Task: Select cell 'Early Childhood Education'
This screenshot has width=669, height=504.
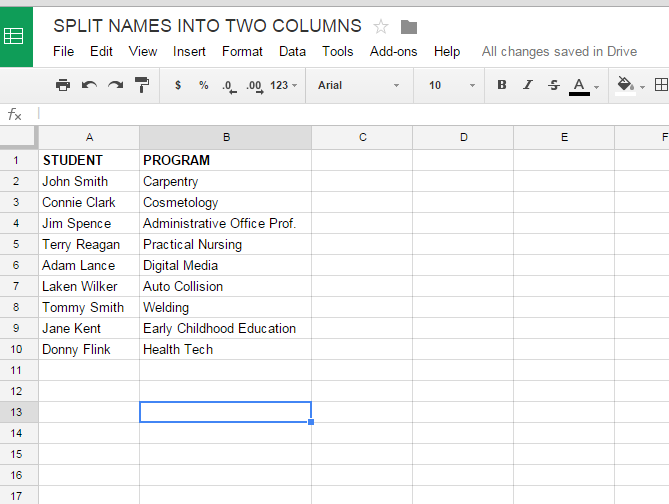Action: (226, 328)
